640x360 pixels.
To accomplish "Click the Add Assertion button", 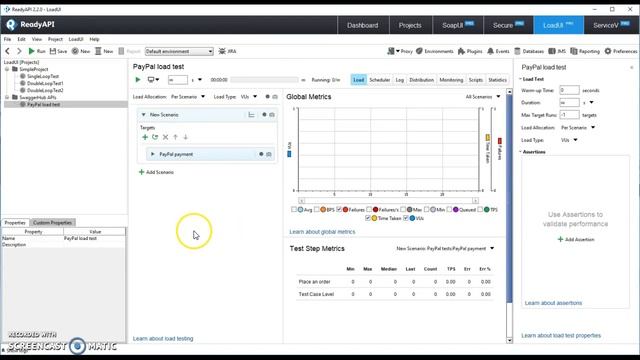I will [x=576, y=240].
